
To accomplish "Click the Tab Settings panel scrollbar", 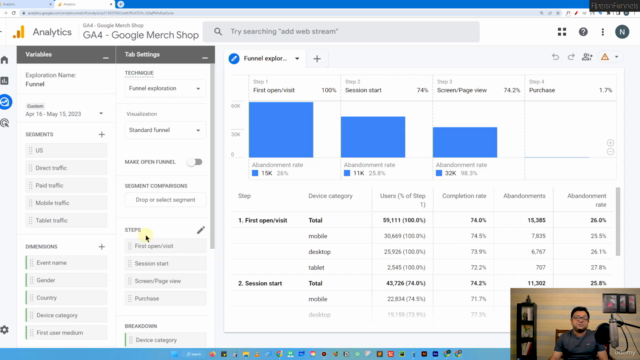I will (212, 155).
